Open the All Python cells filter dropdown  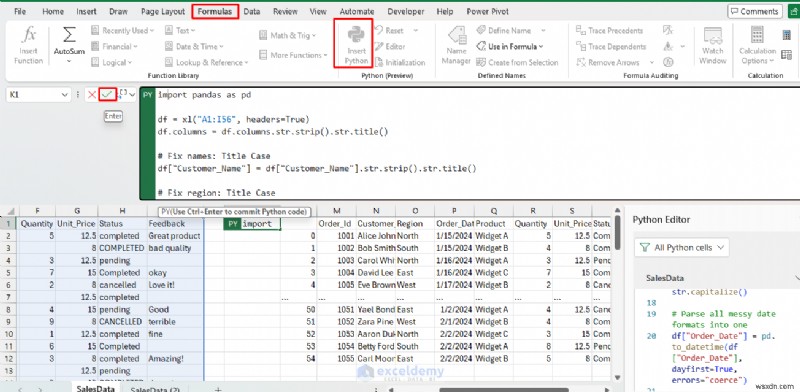point(682,248)
